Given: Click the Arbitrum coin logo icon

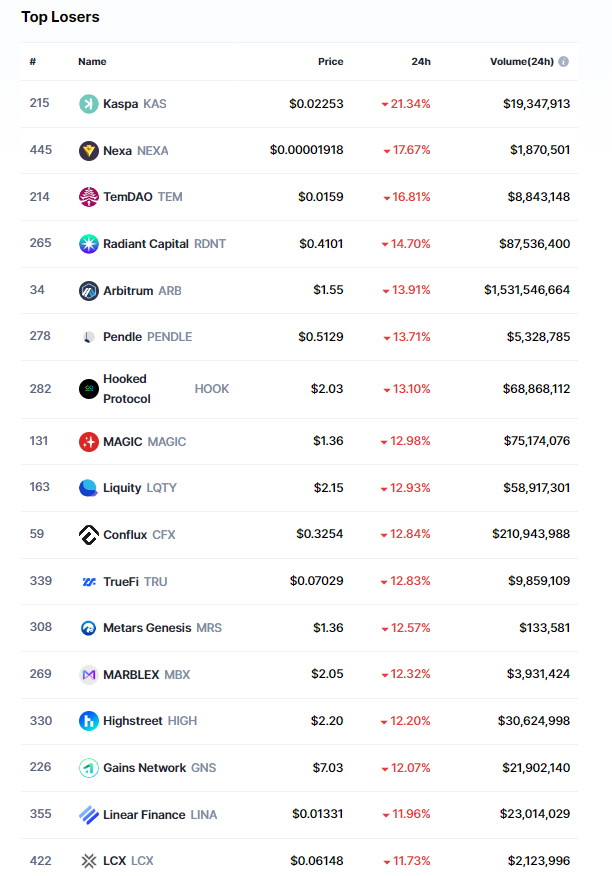Looking at the screenshot, I should click(89, 291).
